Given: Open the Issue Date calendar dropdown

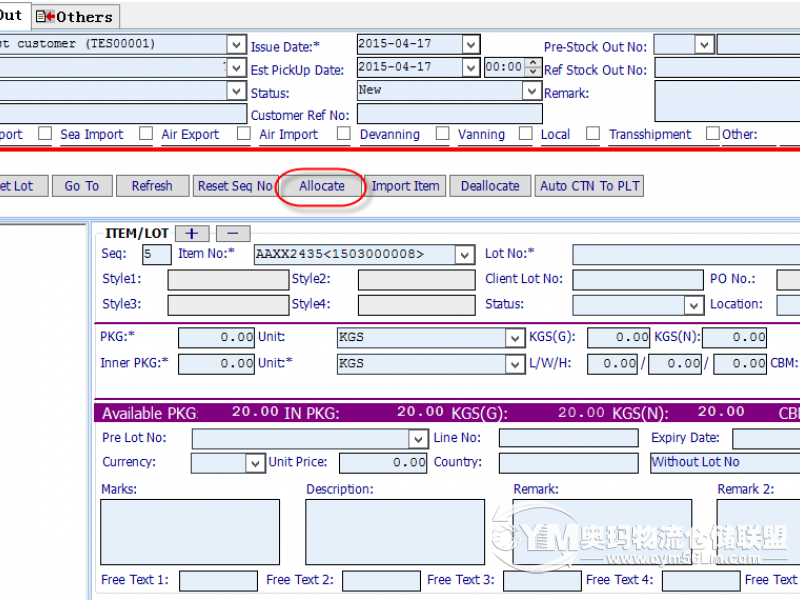Looking at the screenshot, I should 470,44.
